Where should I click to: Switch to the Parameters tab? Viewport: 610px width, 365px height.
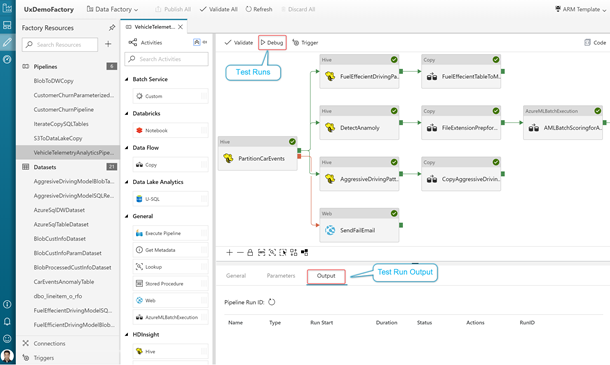(281, 276)
